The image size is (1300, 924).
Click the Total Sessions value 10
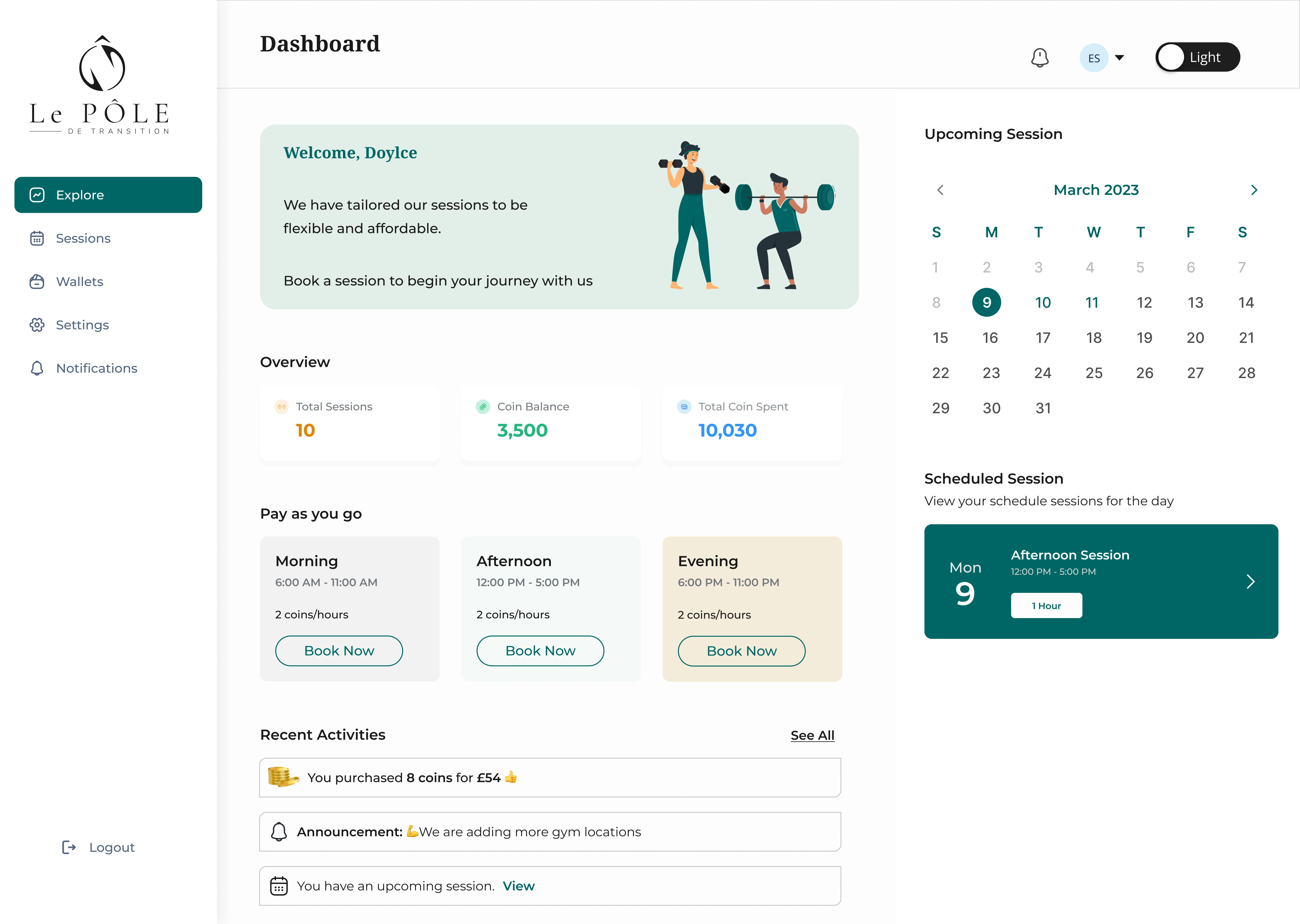click(x=305, y=431)
